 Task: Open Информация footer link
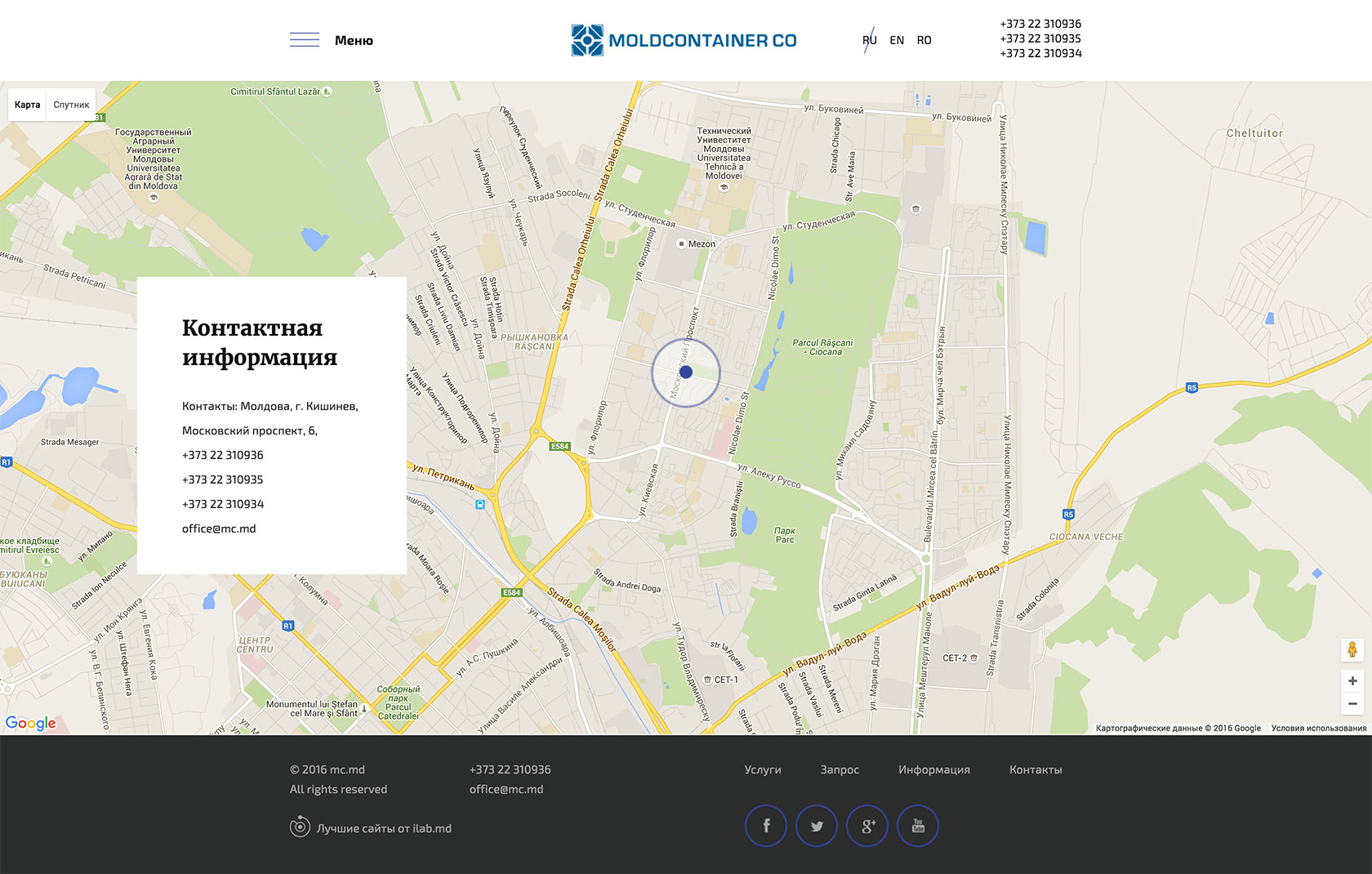[934, 769]
